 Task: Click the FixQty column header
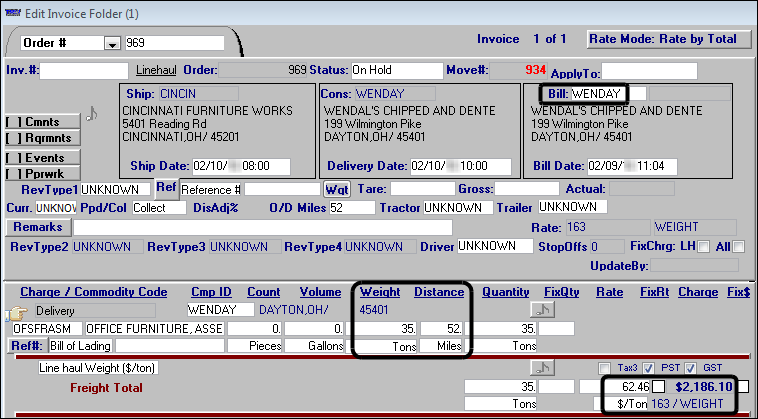pyautogui.click(x=561, y=292)
